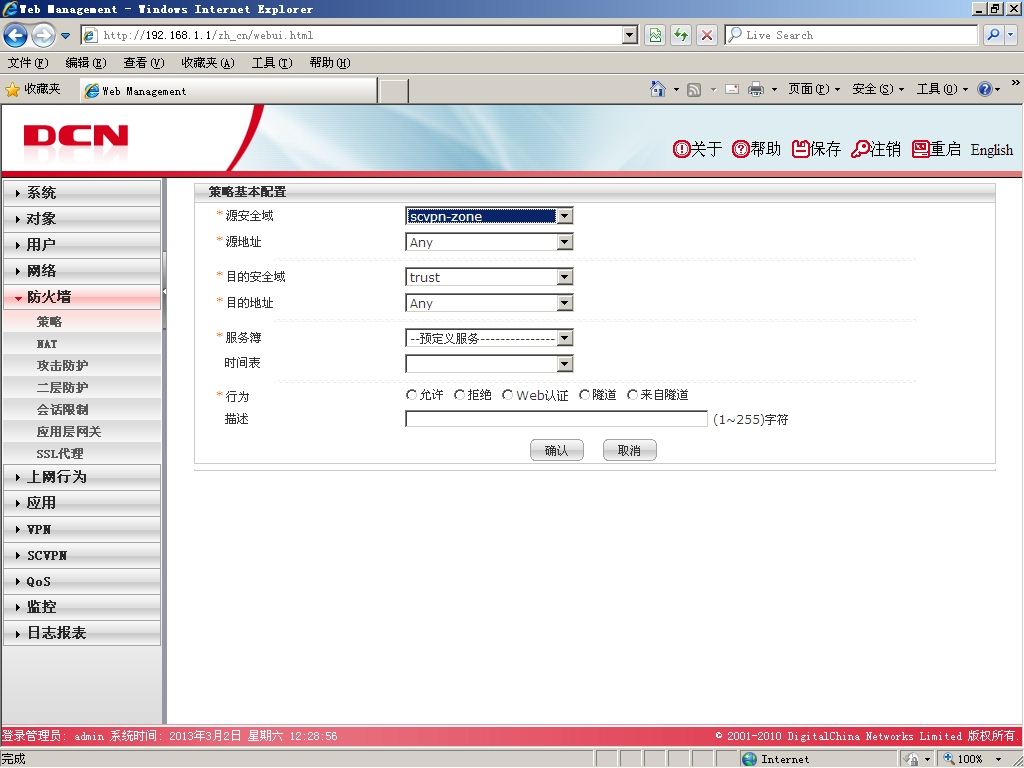Open recent pages dropdown beside Forward button

pyautogui.click(x=65, y=36)
